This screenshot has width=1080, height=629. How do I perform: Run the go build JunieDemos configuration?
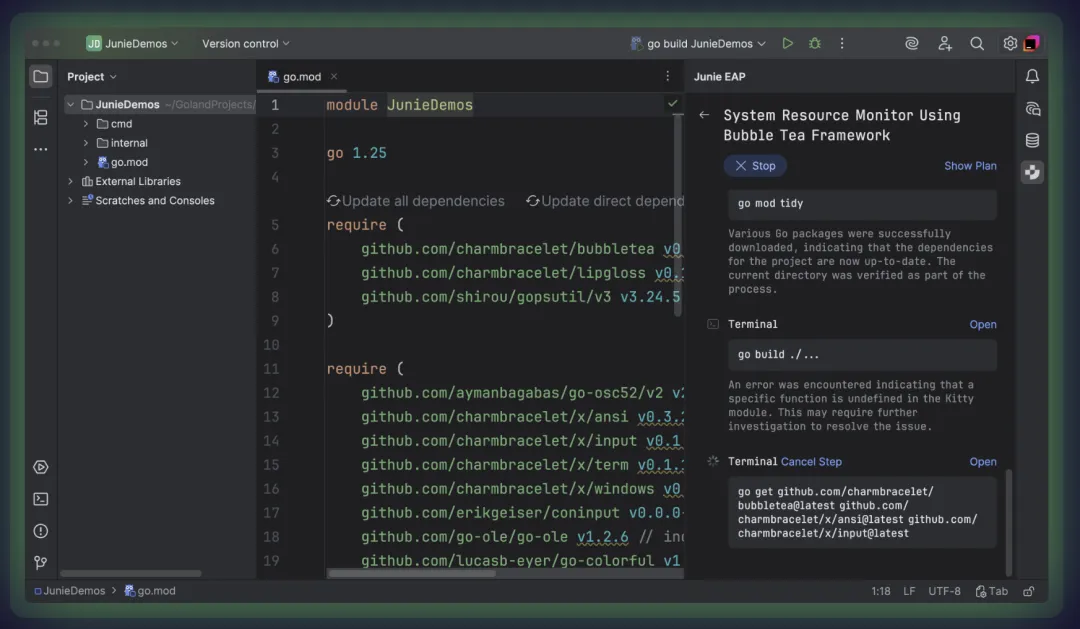point(787,43)
